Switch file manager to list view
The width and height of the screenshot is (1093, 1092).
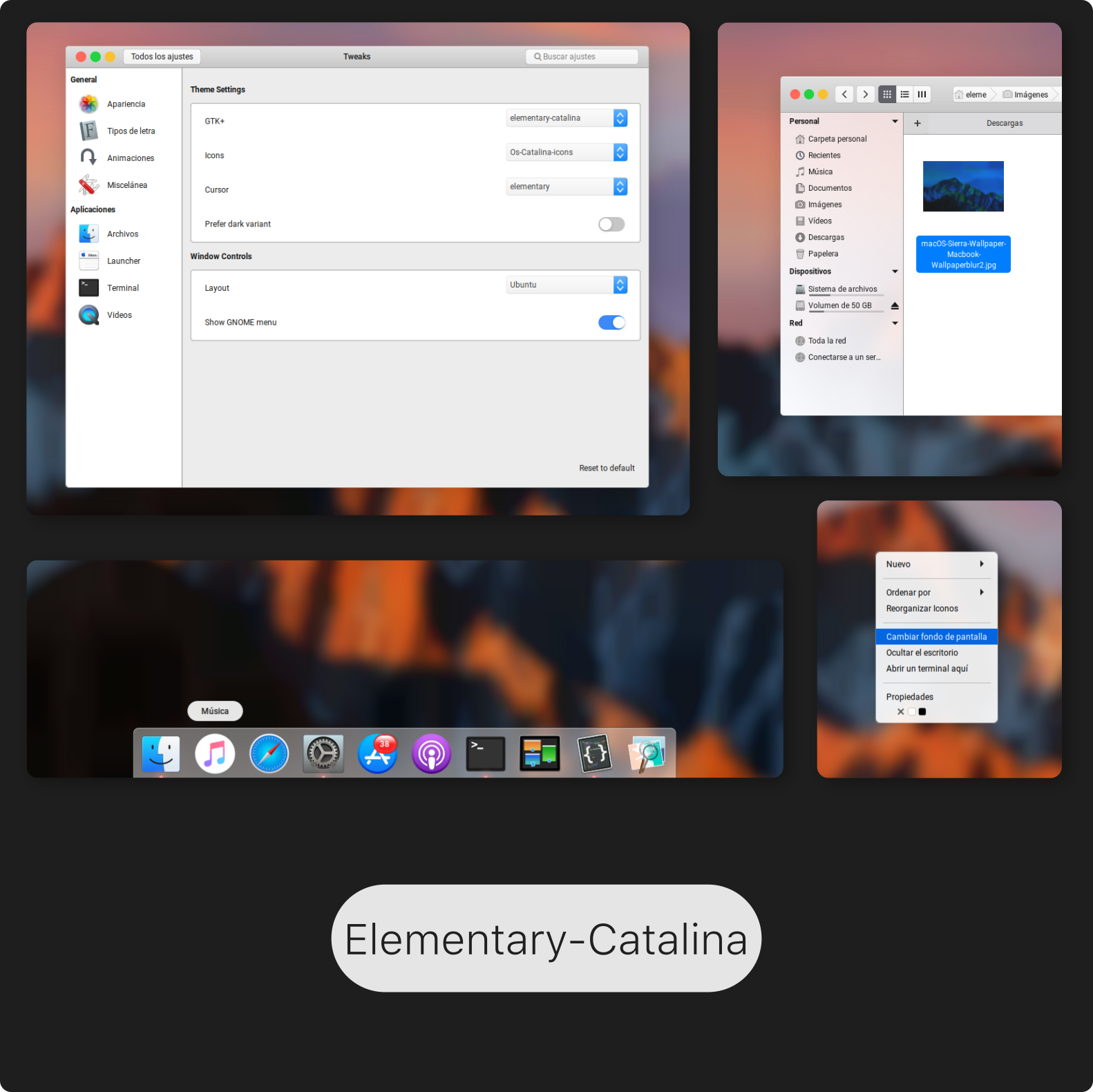point(904,95)
